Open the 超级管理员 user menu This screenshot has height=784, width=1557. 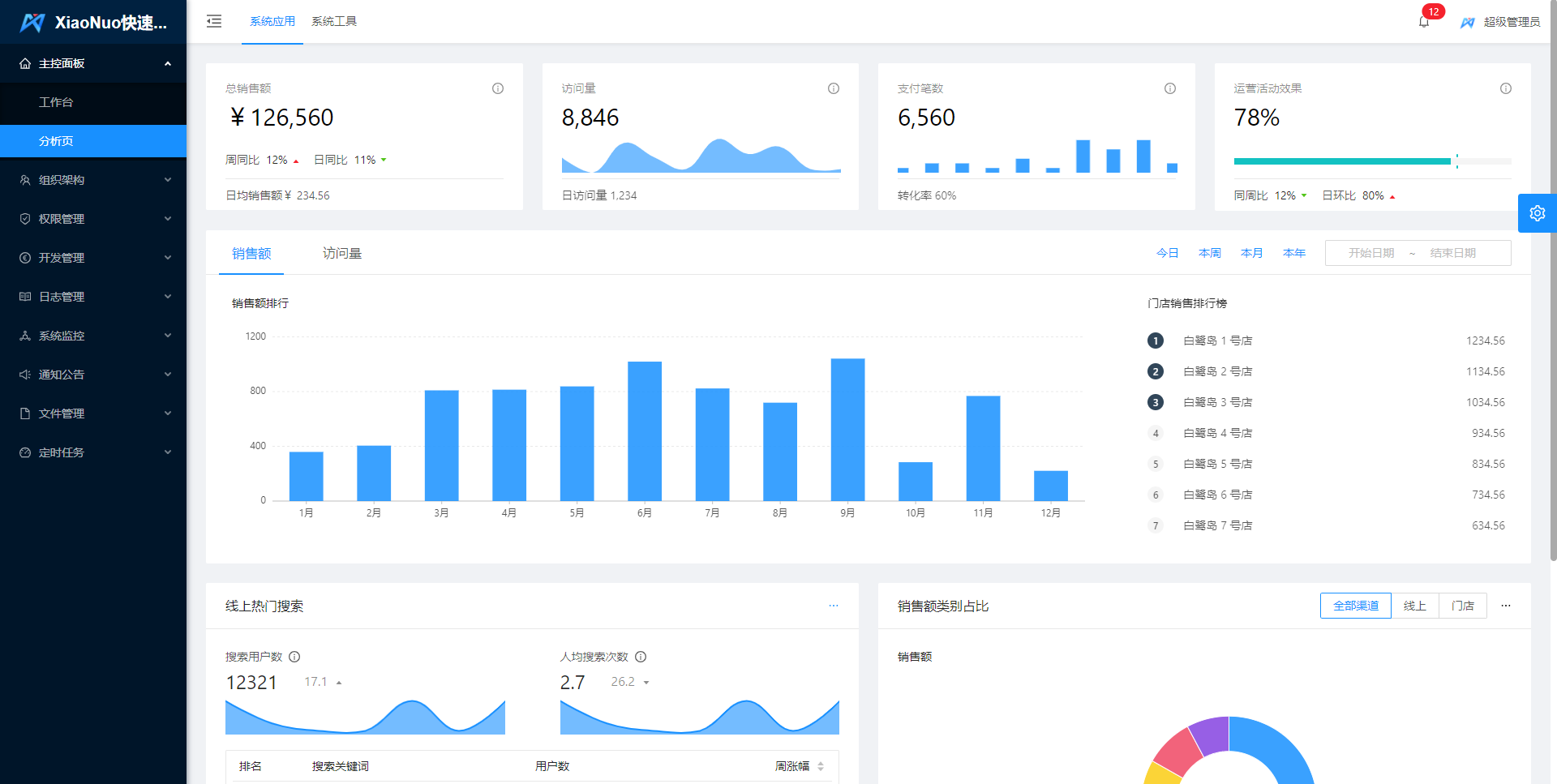click(x=1500, y=22)
